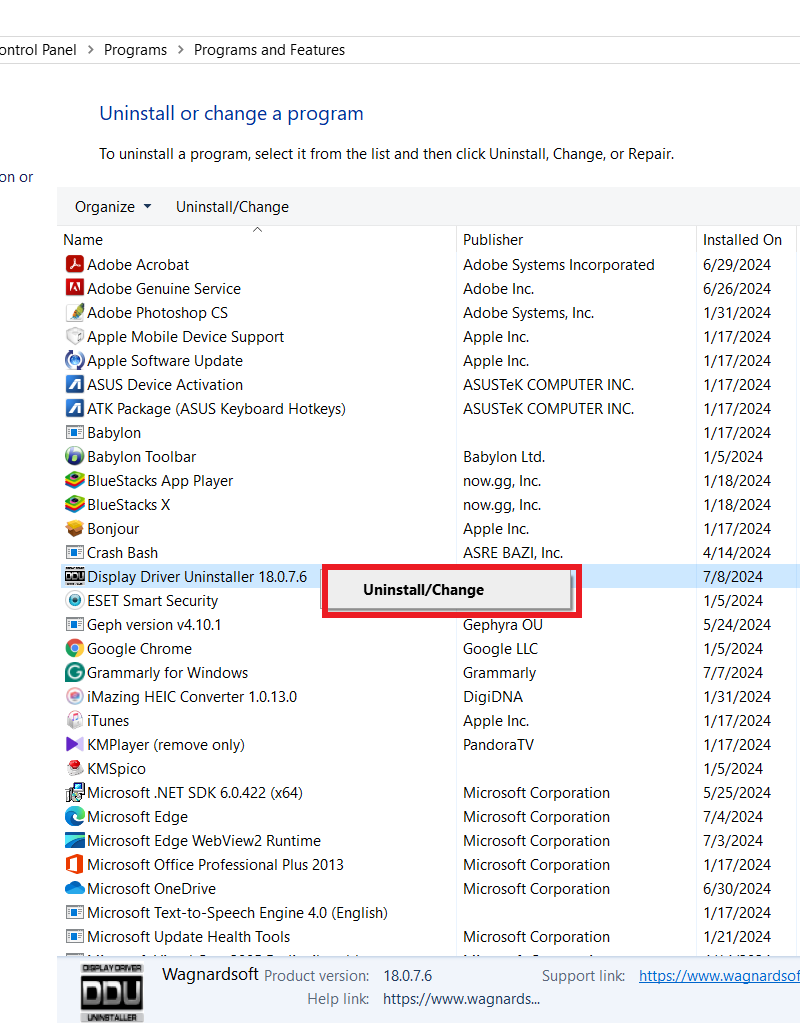Click the Google Chrome icon

(75, 648)
